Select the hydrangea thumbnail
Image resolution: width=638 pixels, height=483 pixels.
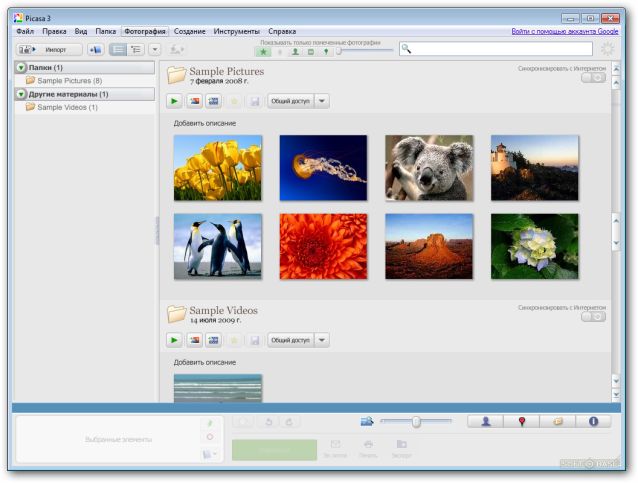pos(535,247)
